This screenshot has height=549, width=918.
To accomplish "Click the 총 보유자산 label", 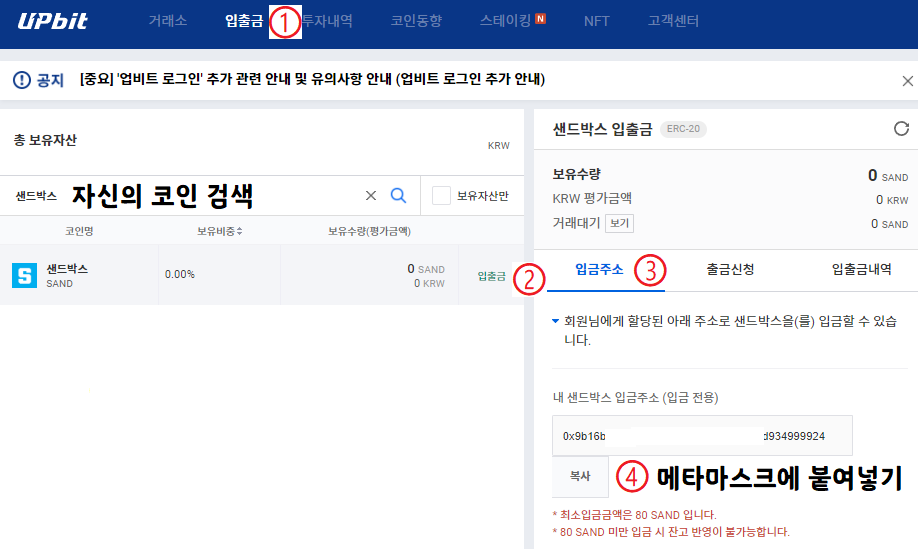I will pyautogui.click(x=45, y=140).
